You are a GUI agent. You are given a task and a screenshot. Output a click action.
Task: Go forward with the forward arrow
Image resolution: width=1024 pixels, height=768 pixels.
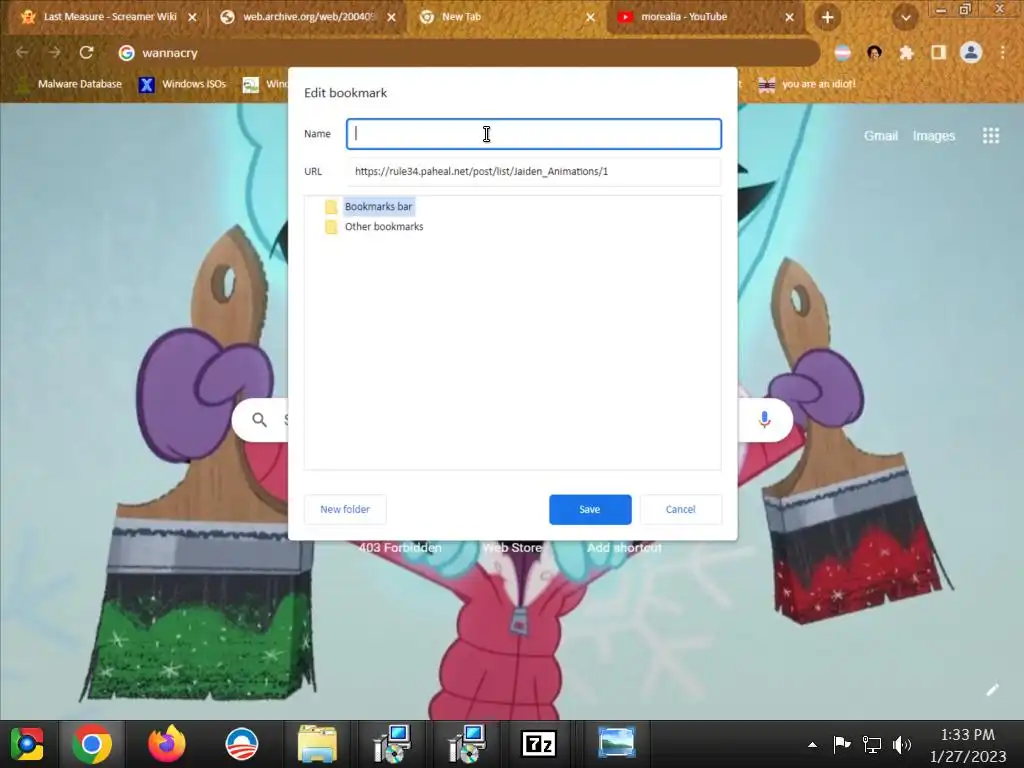point(54,52)
